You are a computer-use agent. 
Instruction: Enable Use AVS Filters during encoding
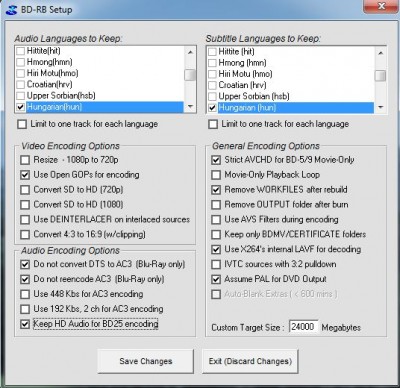[216, 220]
